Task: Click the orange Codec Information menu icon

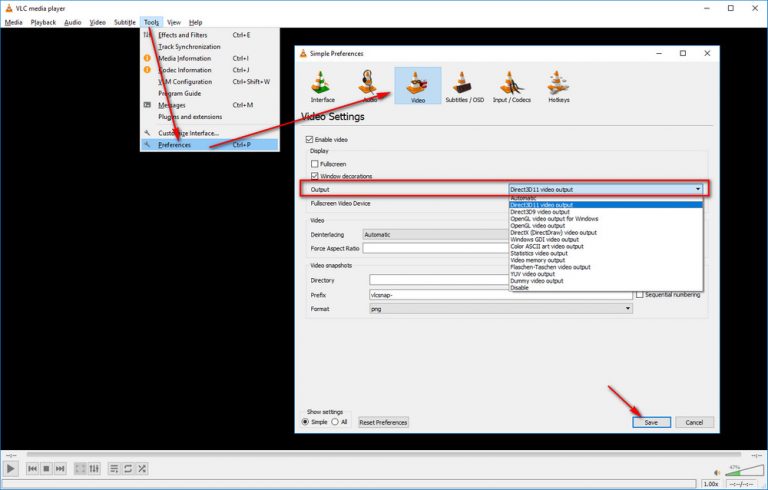Action: 147,70
